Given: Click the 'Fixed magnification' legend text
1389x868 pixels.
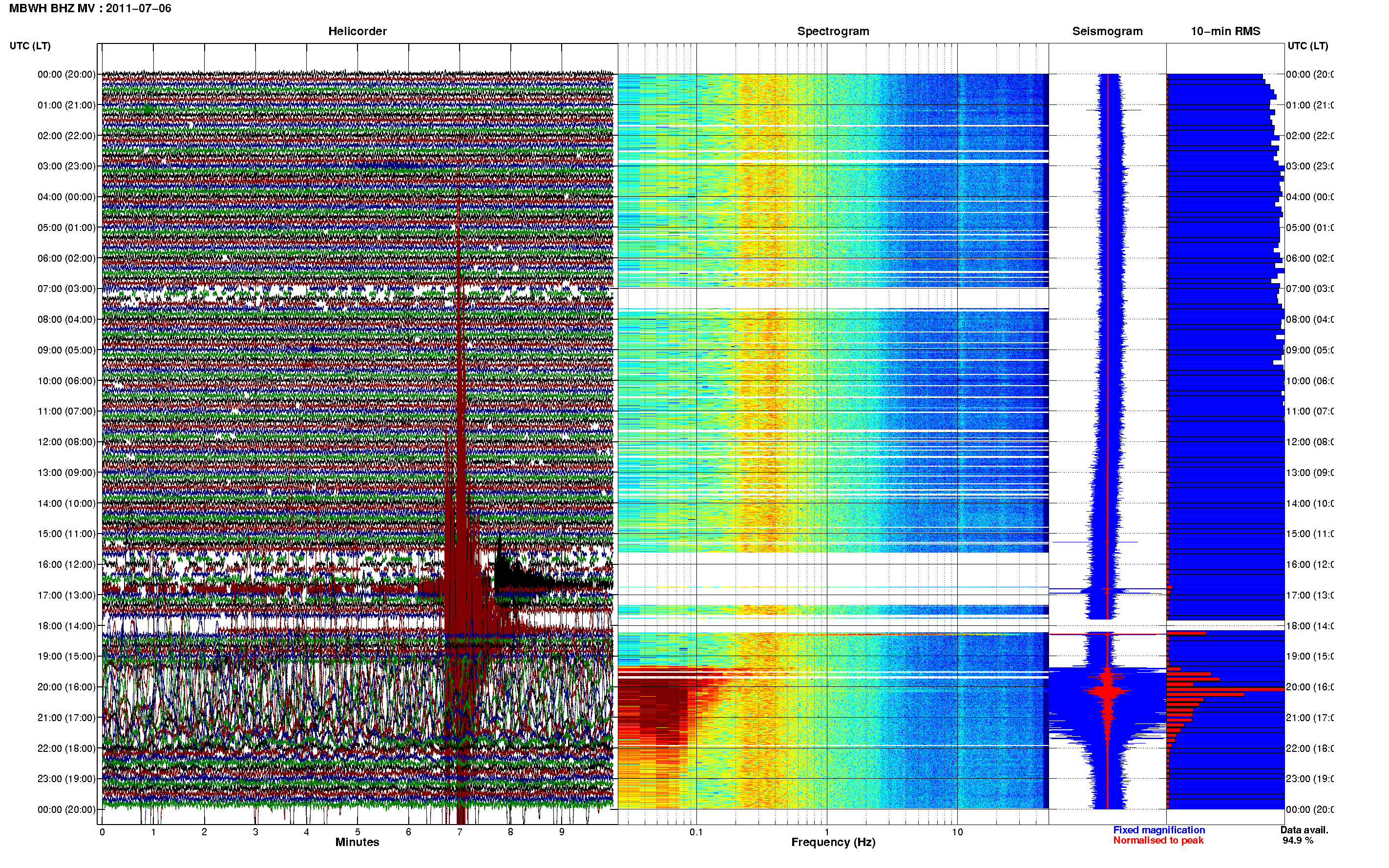Looking at the screenshot, I should point(1159,830).
